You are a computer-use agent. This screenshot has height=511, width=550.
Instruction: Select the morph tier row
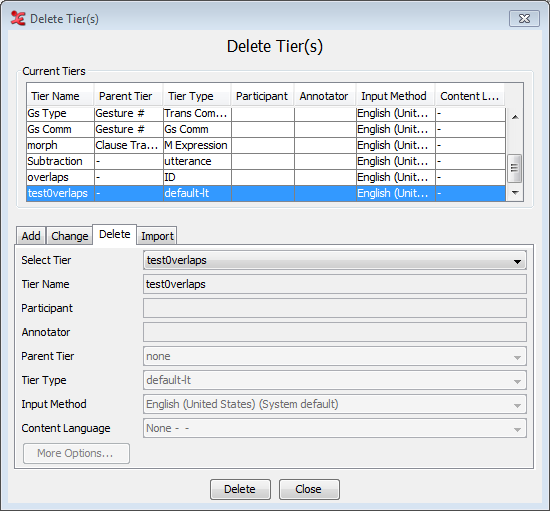pos(266,145)
